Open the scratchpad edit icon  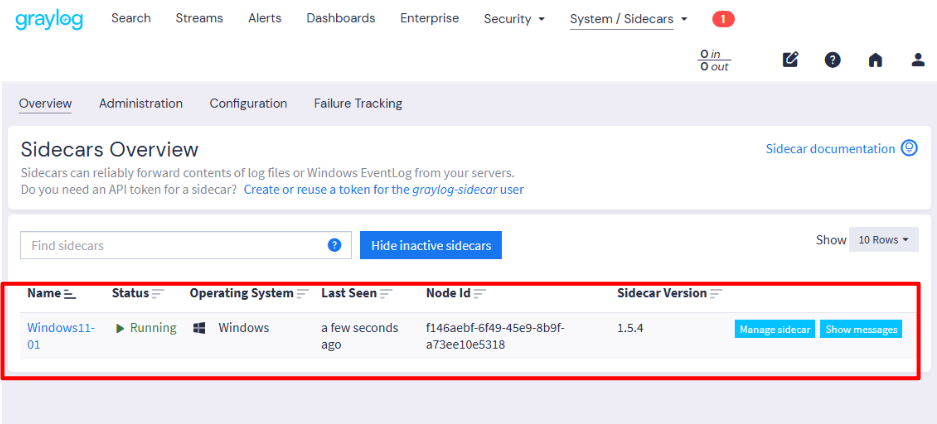(x=791, y=60)
